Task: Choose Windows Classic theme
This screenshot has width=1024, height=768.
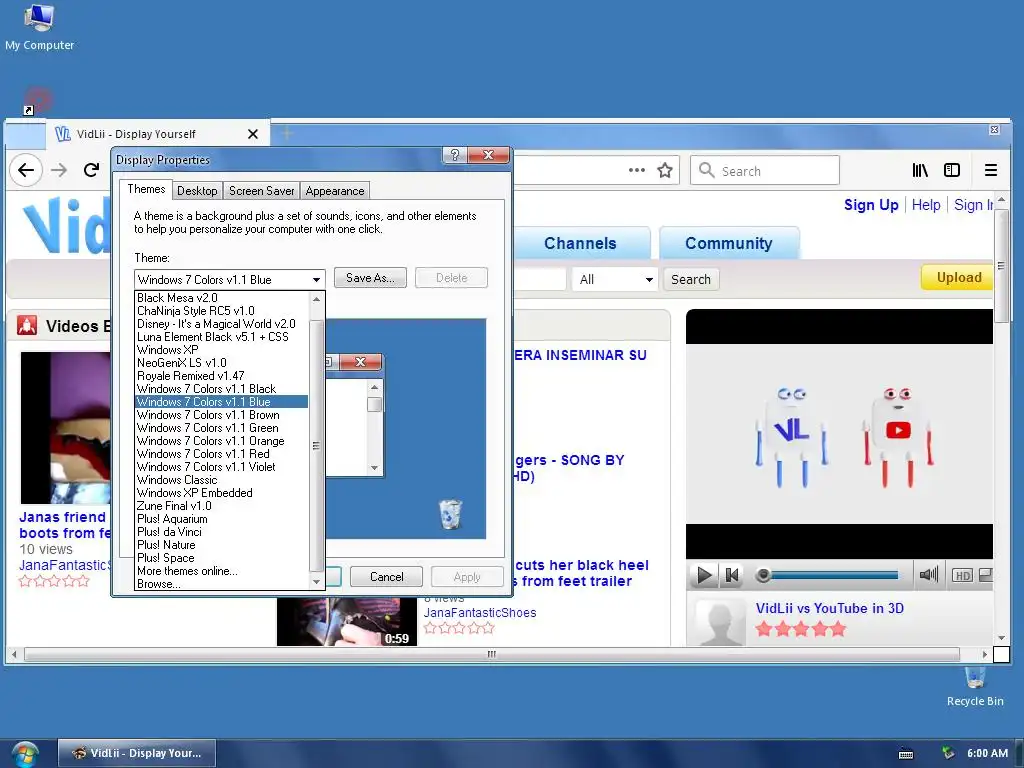Action: click(221, 480)
